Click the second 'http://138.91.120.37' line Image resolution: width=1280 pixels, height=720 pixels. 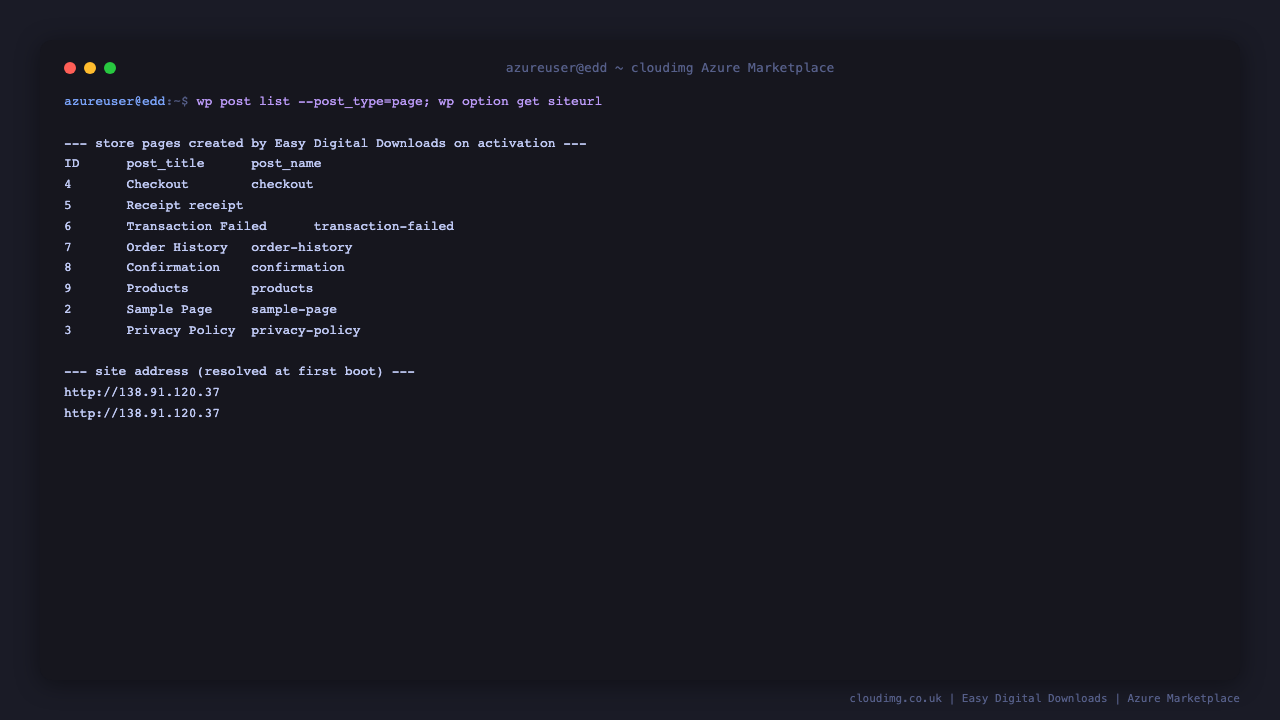coord(142,414)
